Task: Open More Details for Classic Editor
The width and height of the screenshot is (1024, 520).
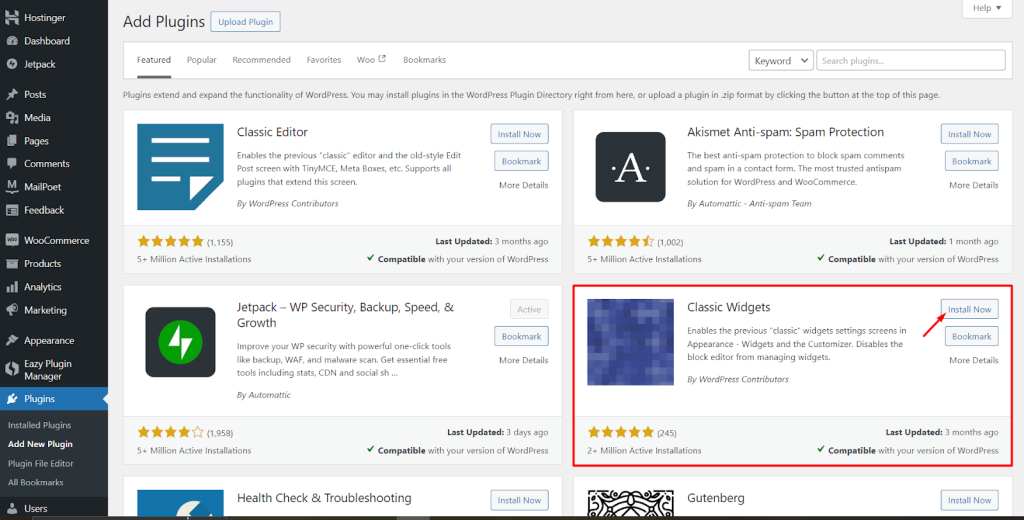Action: pos(524,185)
